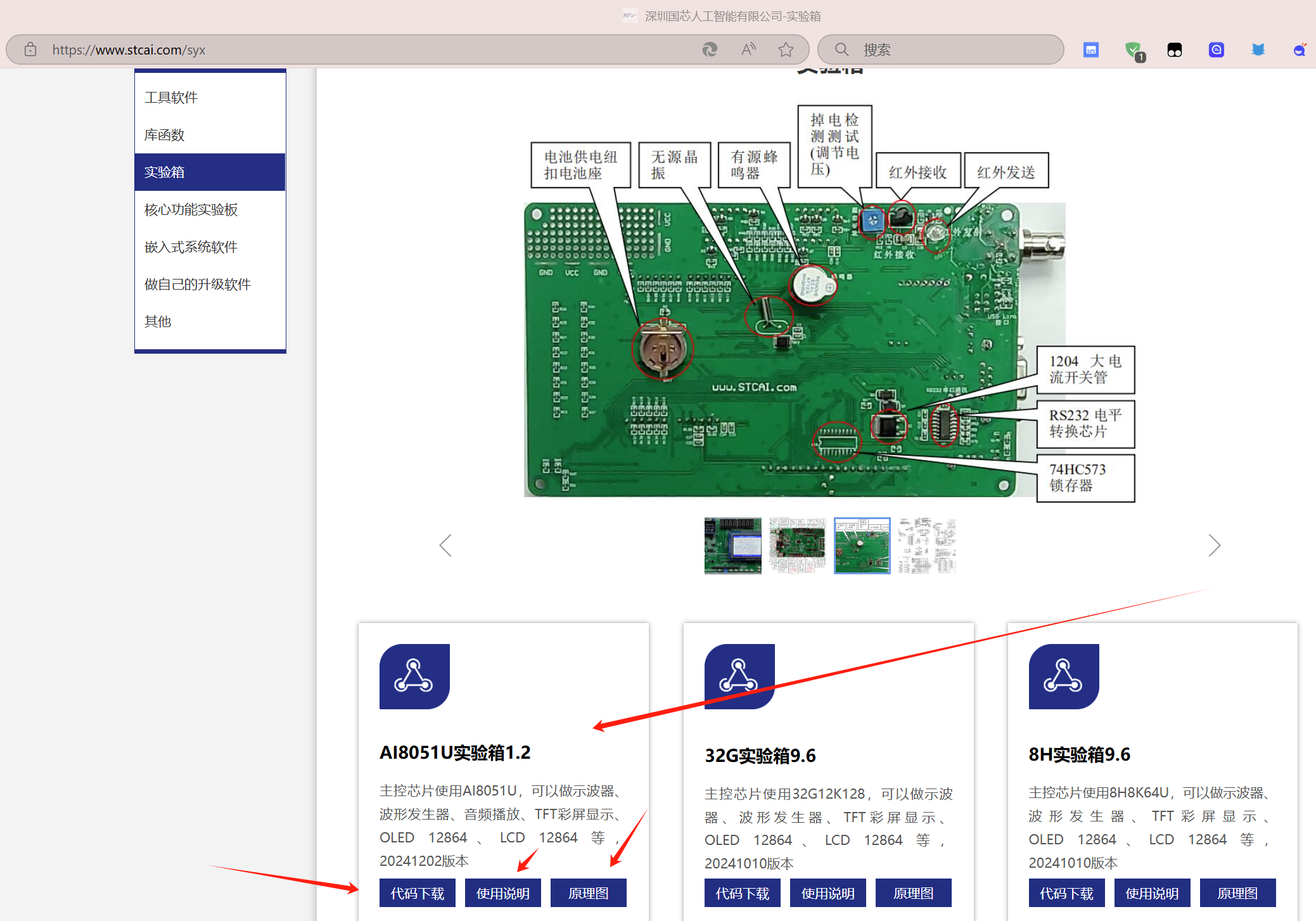
Task: Open 其他 in the sidebar menu
Action: pos(210,321)
